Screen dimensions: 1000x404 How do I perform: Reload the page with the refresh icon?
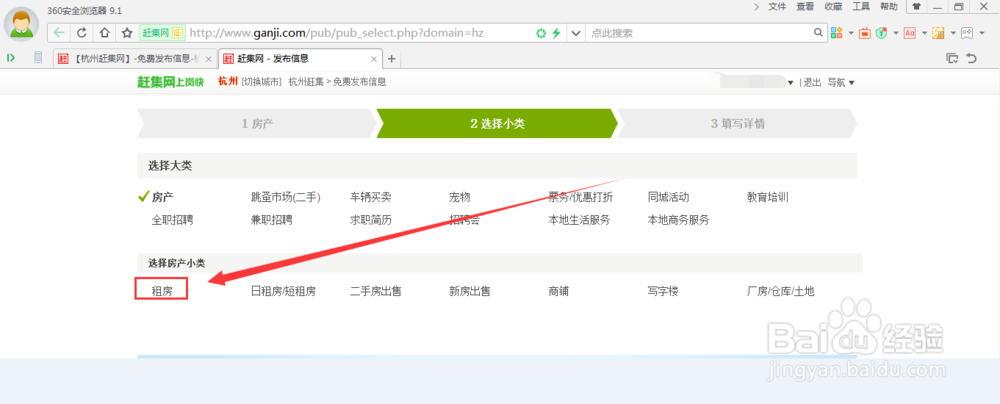(x=82, y=33)
